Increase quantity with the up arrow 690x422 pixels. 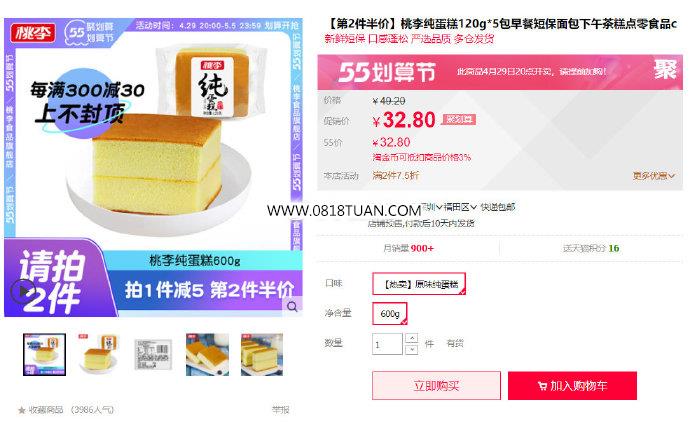pyautogui.click(x=411, y=338)
